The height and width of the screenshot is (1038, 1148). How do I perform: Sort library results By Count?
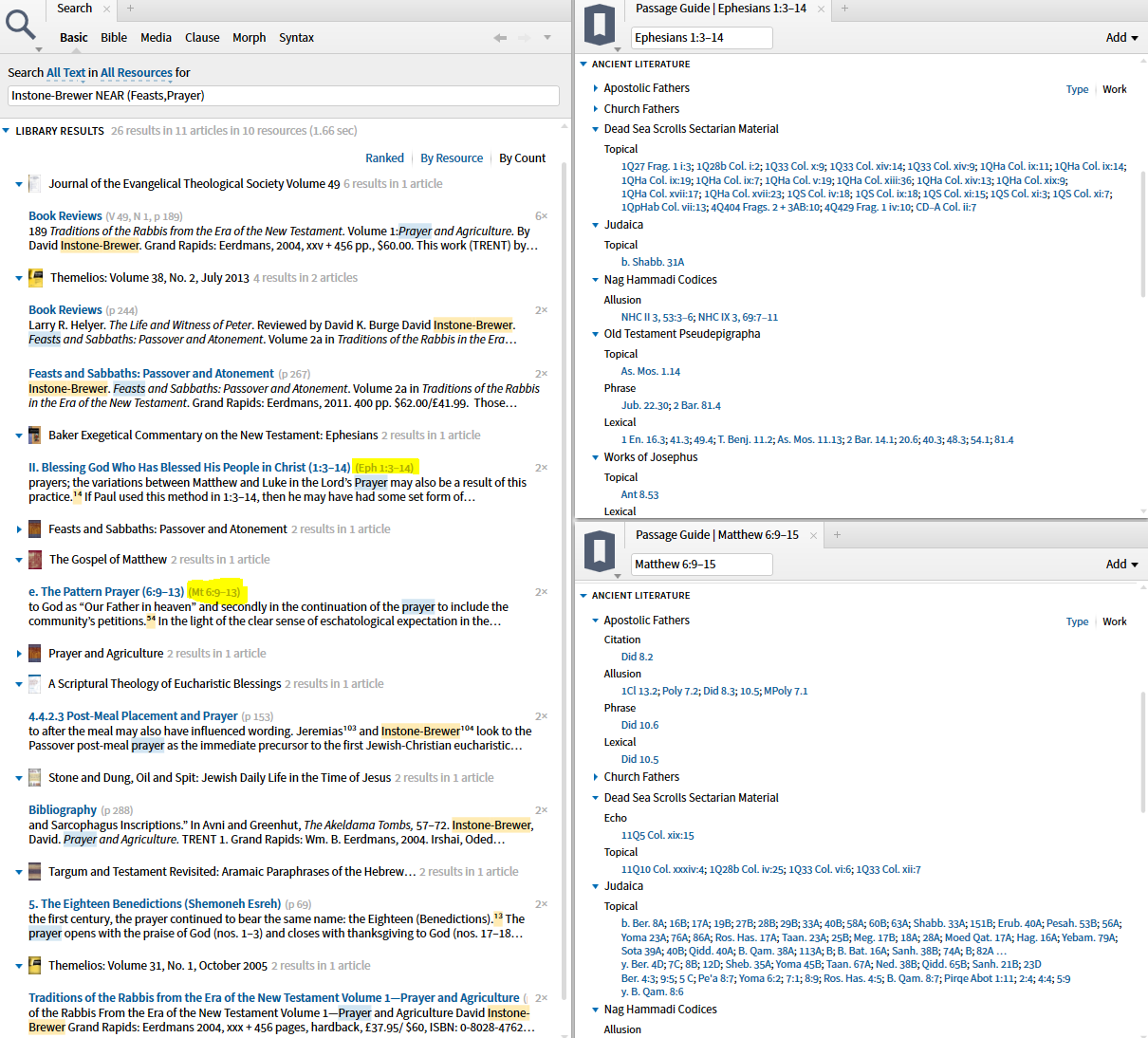point(523,158)
